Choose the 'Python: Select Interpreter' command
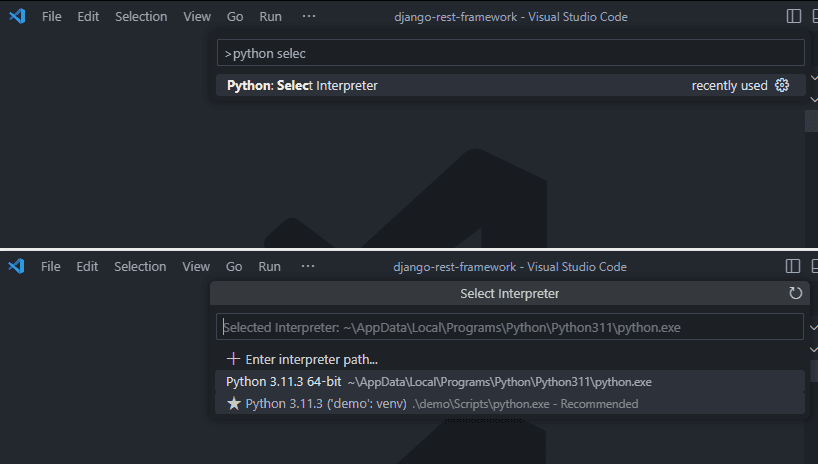This screenshot has width=818, height=464. 510,85
